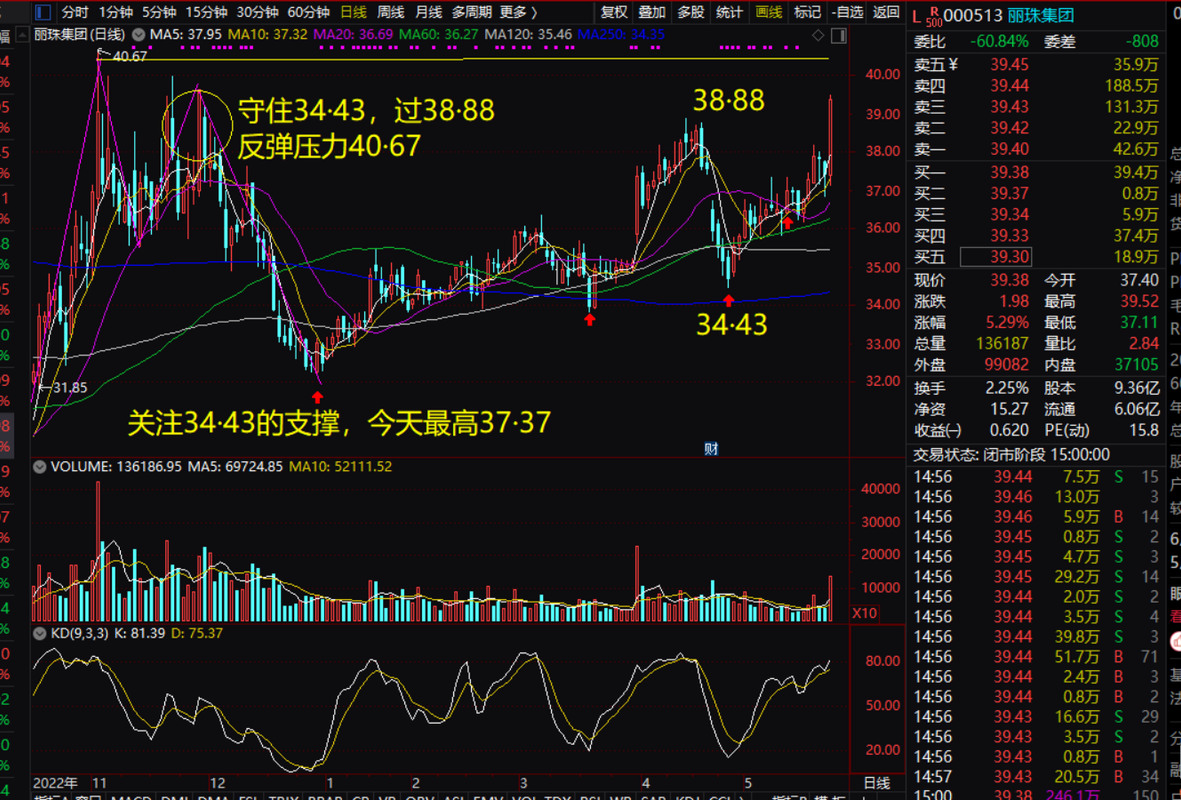Click the diamond icon above the chart

[819, 35]
